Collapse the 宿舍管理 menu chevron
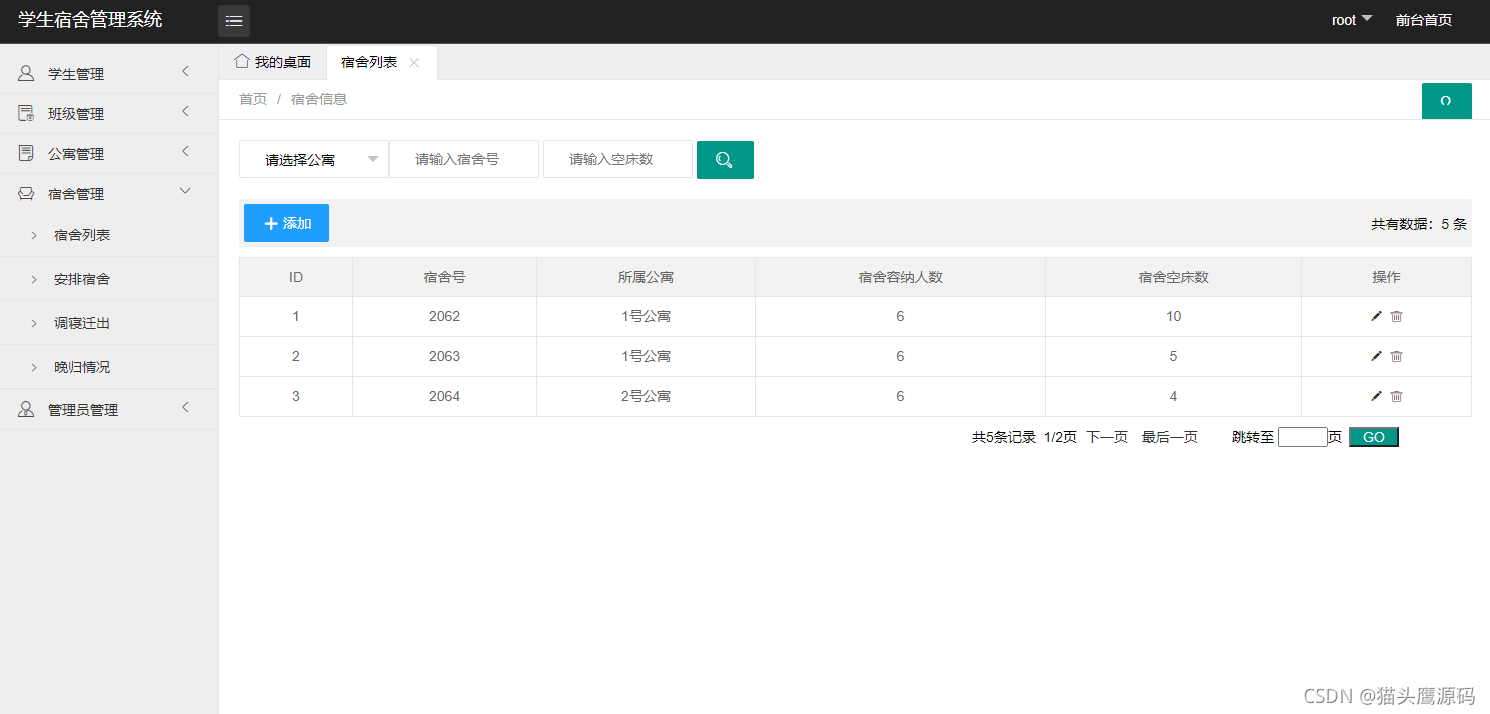Screen dimensions: 1490x714 point(185,191)
